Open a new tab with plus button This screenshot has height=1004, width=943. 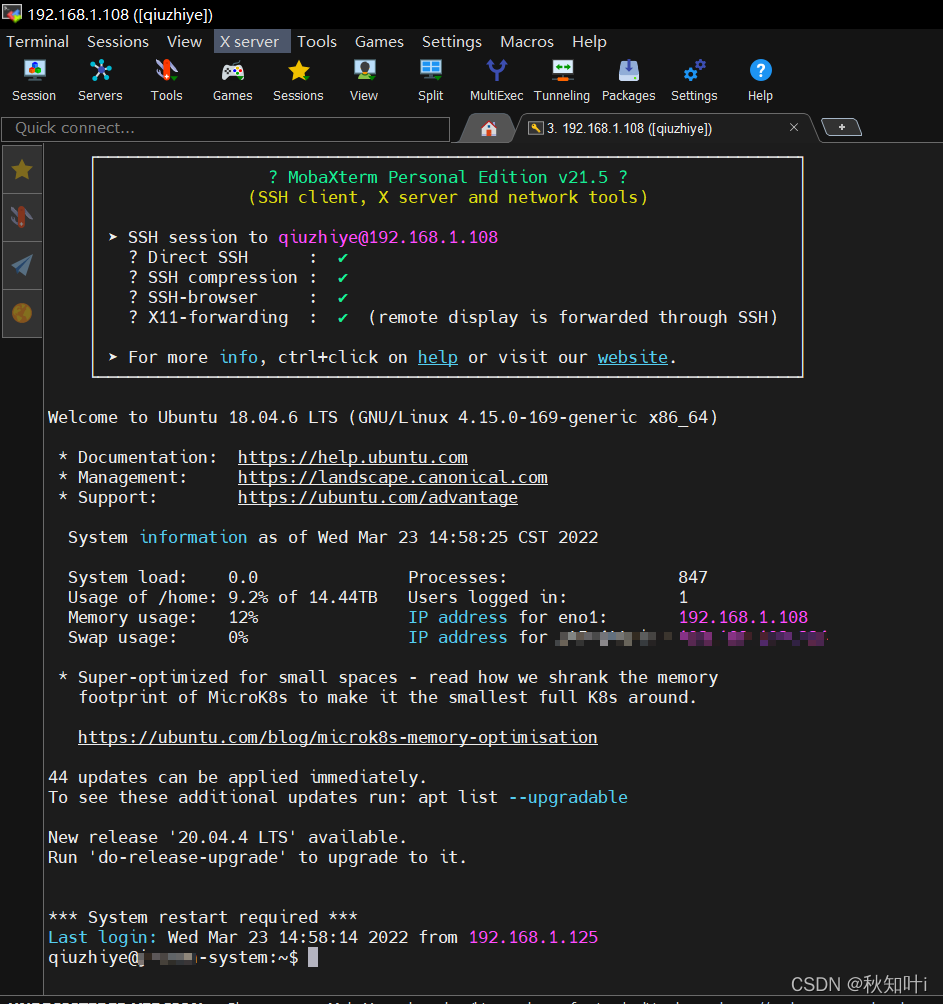[x=841, y=127]
